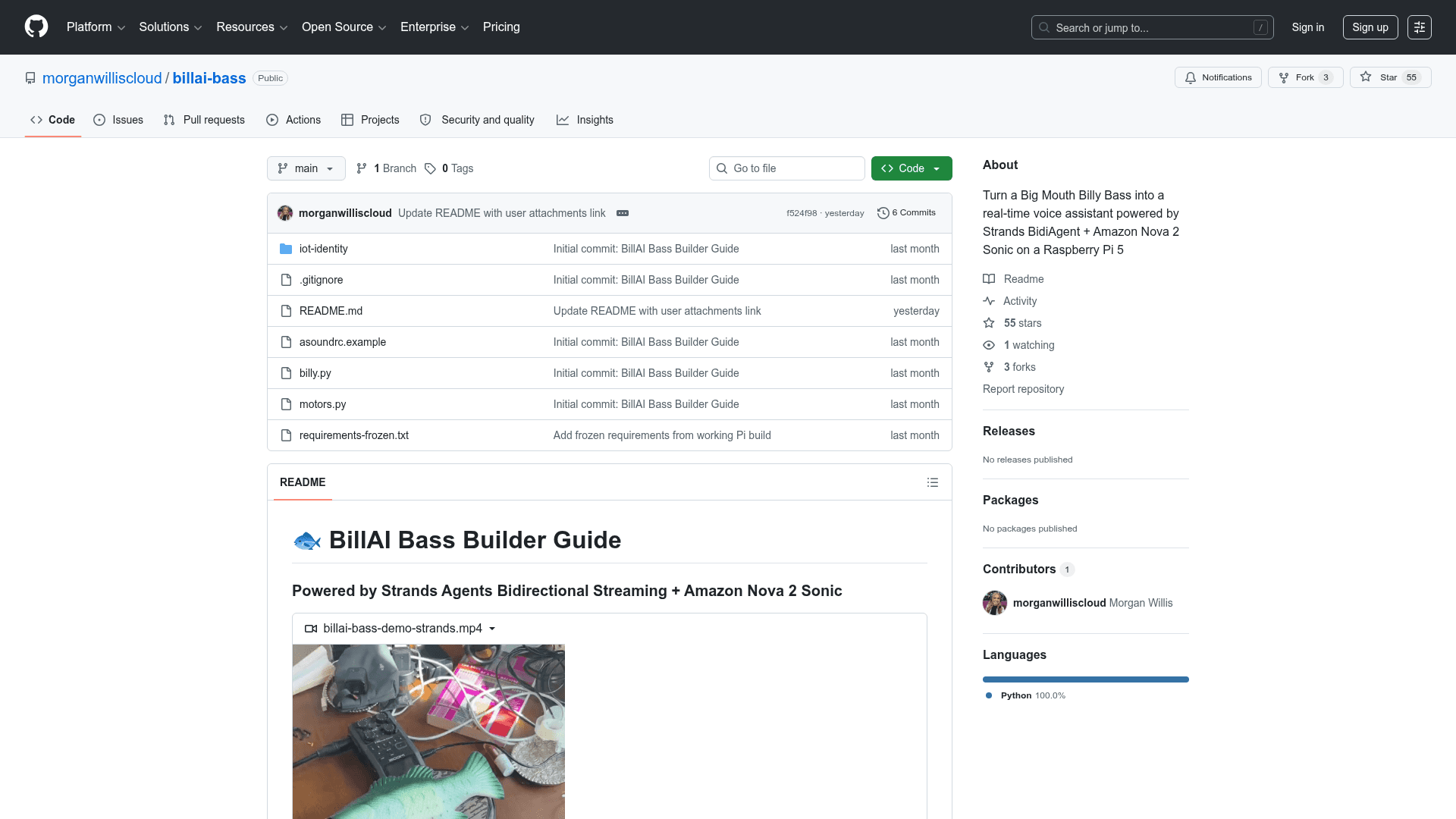Expand the Resources menu
This screenshot has height=819, width=1456.
252,27
